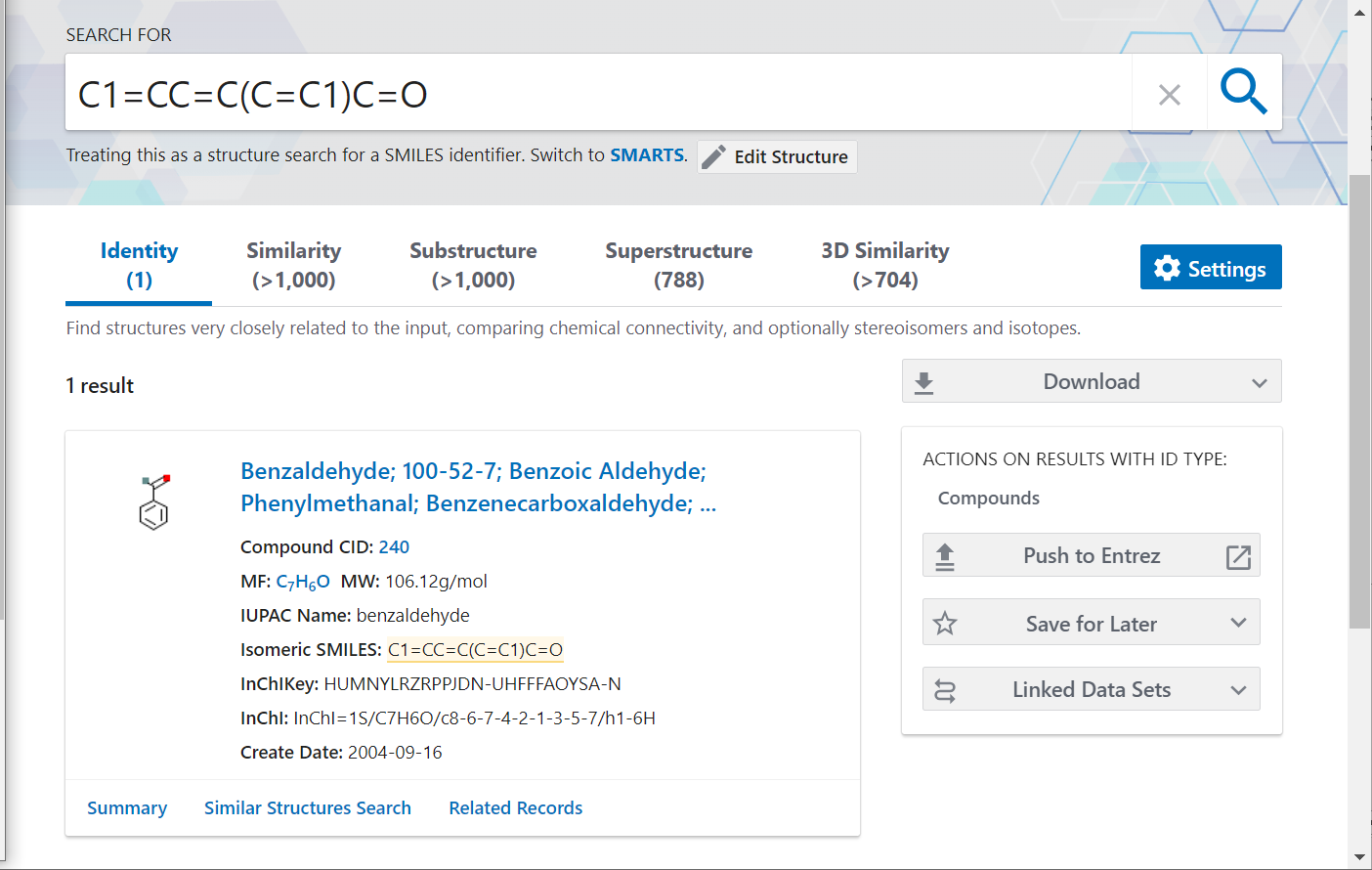
Task: Open the Summary link in the result card
Action: tap(127, 808)
